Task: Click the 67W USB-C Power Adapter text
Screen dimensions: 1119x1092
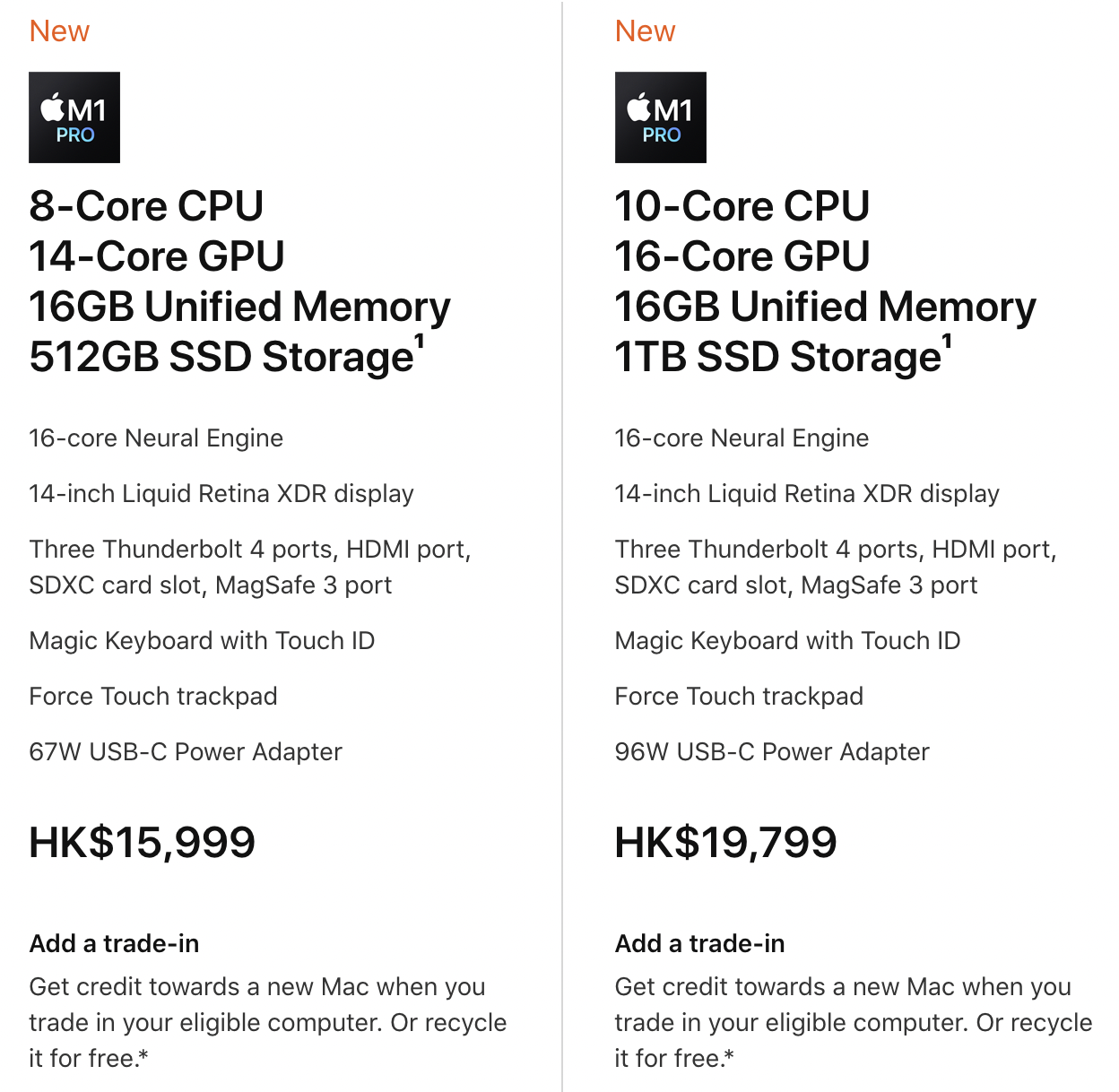Action: pyautogui.click(x=186, y=751)
